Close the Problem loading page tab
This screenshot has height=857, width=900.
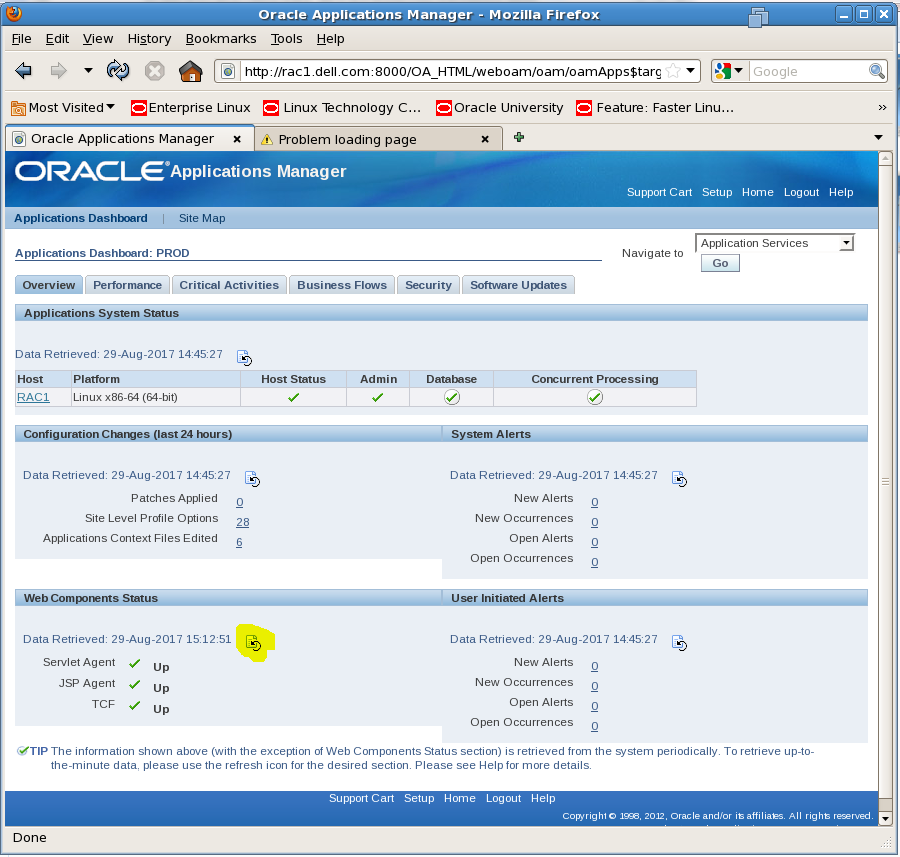[x=485, y=139]
